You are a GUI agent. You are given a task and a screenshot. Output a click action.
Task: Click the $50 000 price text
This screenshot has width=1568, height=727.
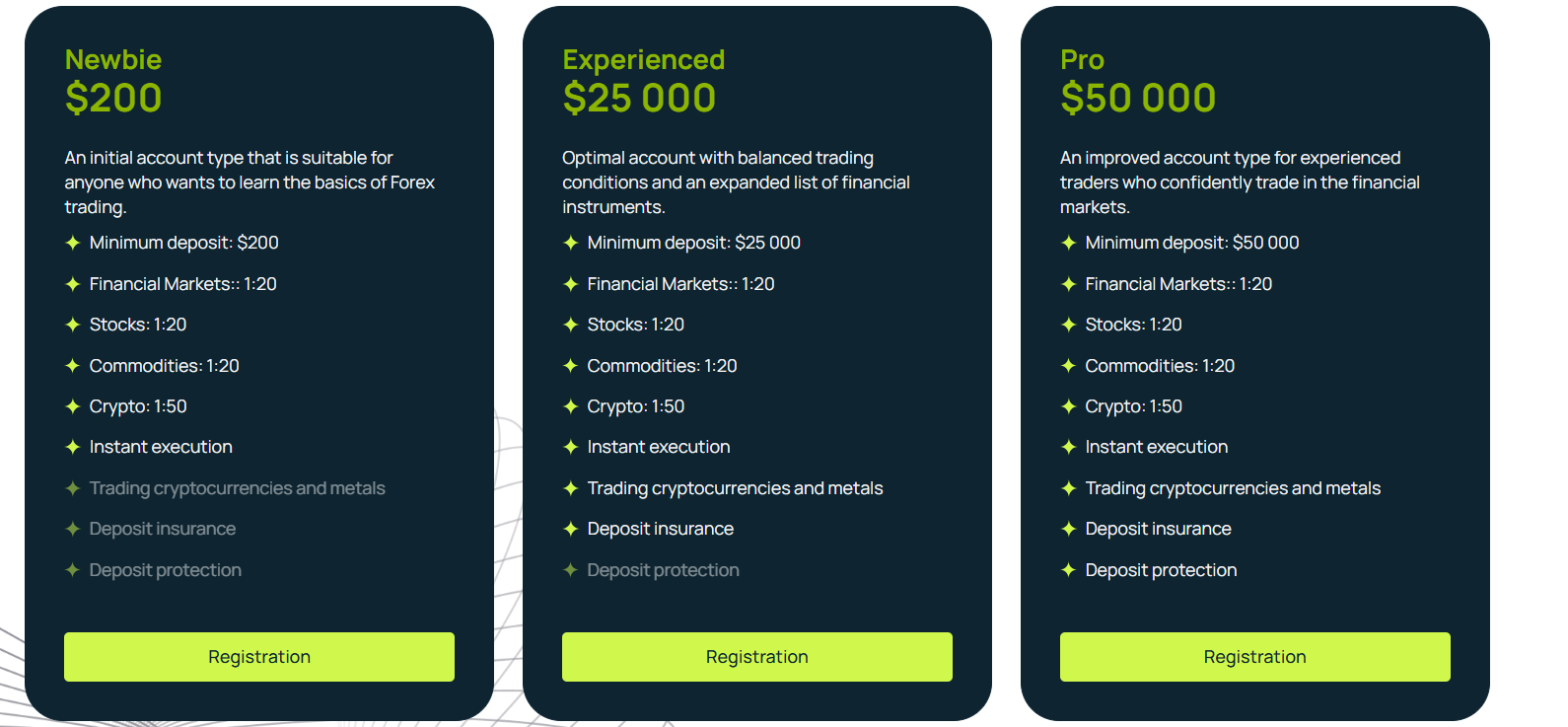pyautogui.click(x=1138, y=99)
